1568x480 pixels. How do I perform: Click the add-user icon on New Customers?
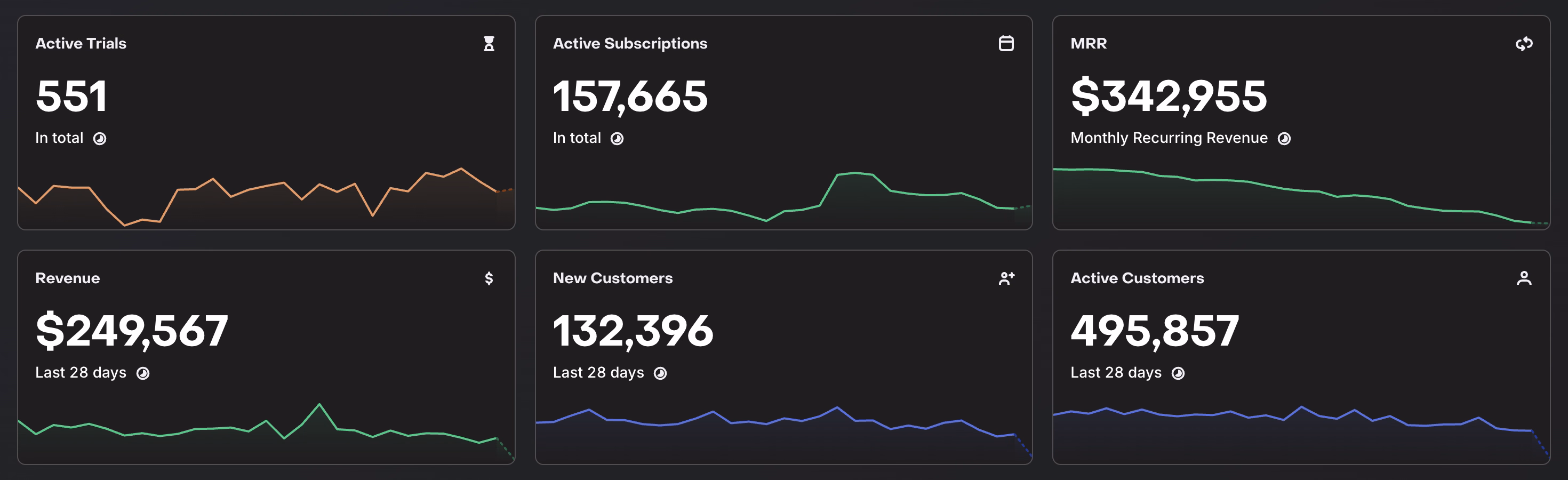pos(1006,278)
